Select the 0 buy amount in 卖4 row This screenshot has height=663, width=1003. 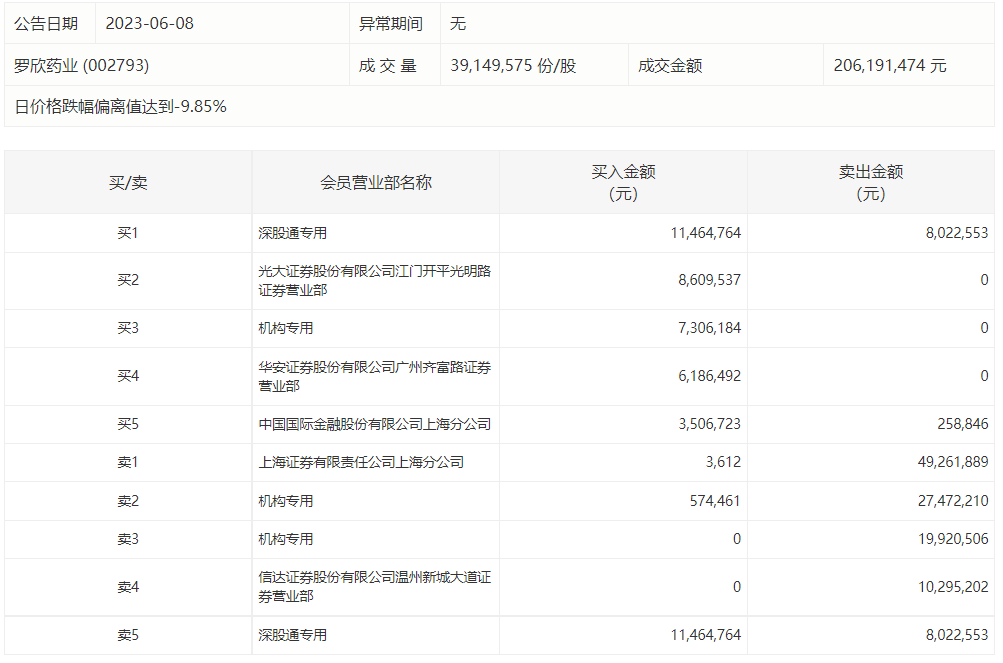(x=737, y=587)
